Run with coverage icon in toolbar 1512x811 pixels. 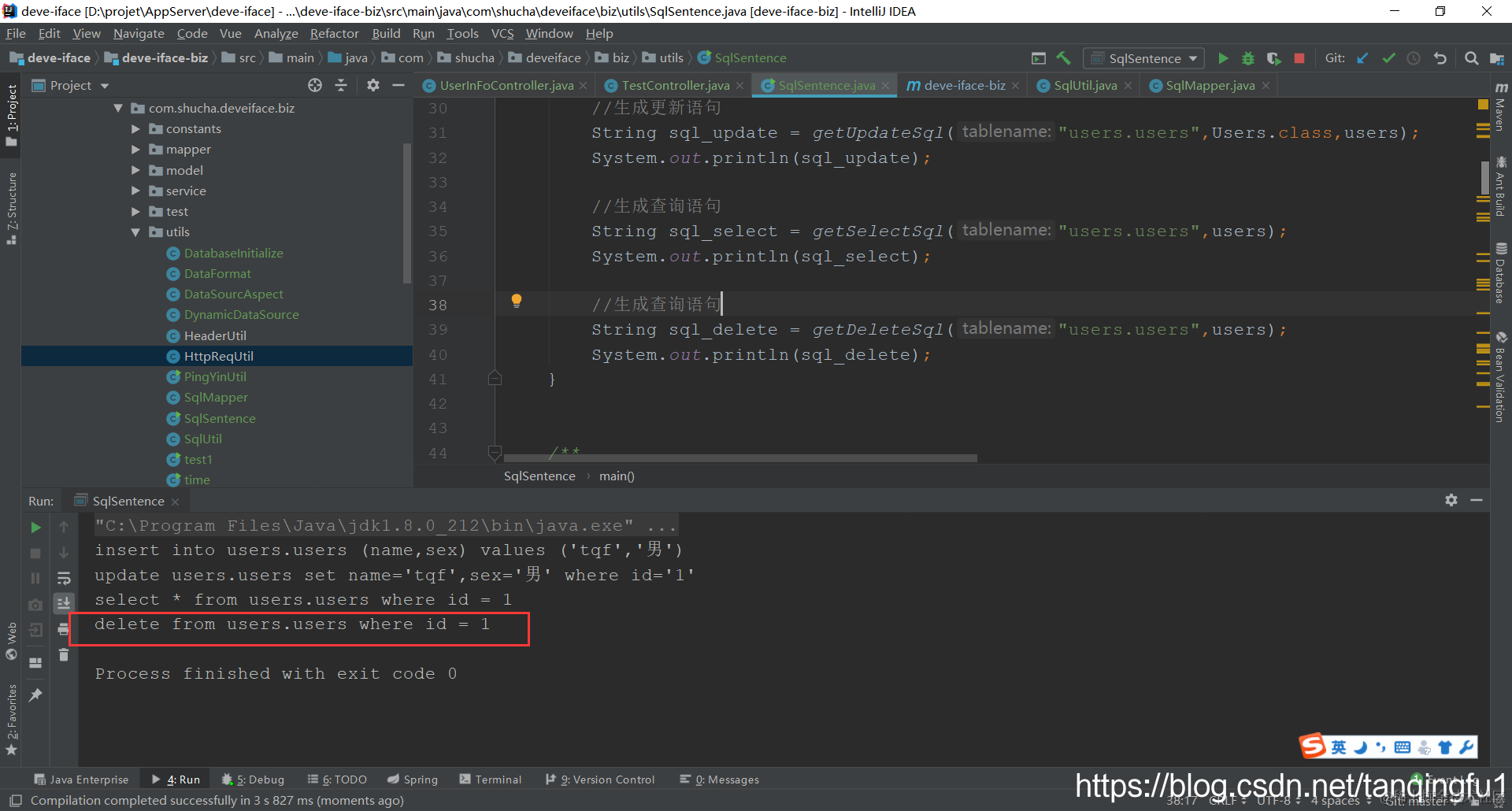[x=1273, y=58]
